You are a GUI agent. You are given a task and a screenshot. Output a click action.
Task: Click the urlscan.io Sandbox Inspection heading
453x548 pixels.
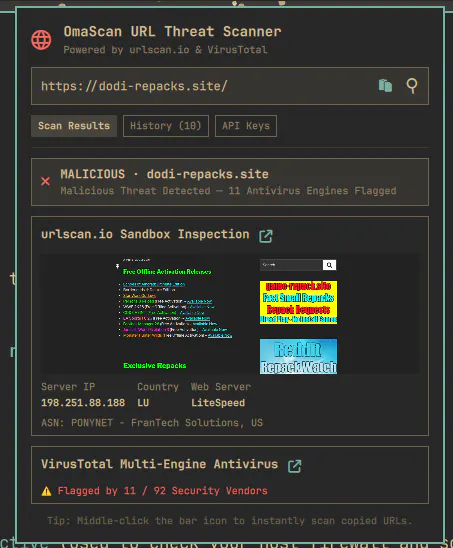pyautogui.click(x=145, y=234)
